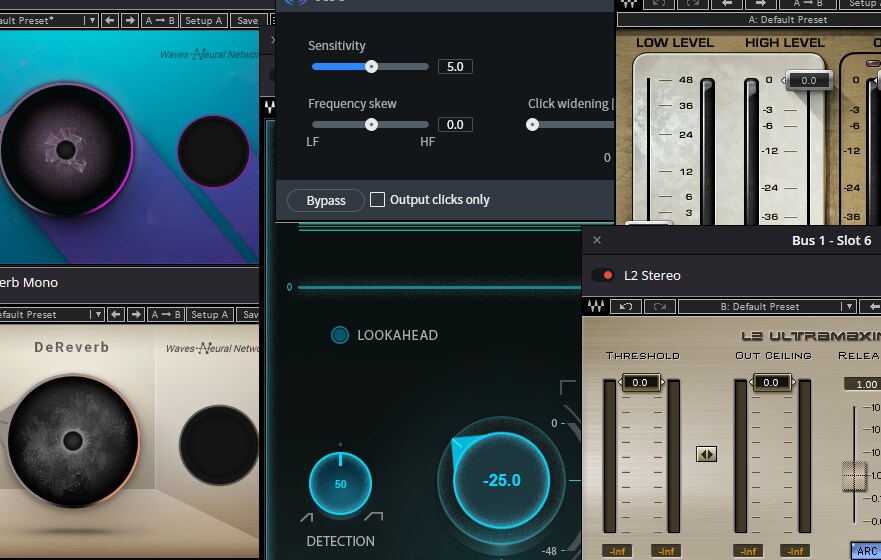
Task: Click large gray DeReverb main knob
Action: pyautogui.click(x=73, y=441)
